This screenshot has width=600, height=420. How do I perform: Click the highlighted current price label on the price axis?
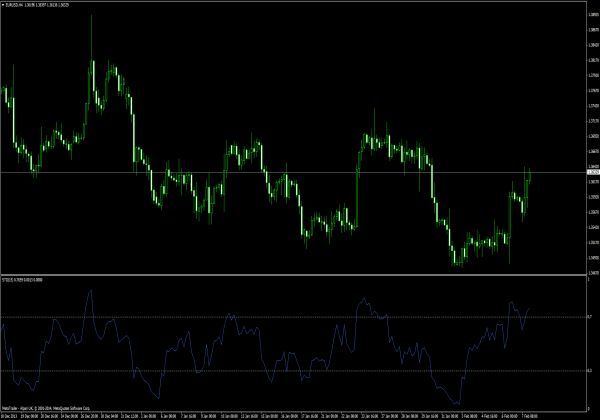coord(593,173)
